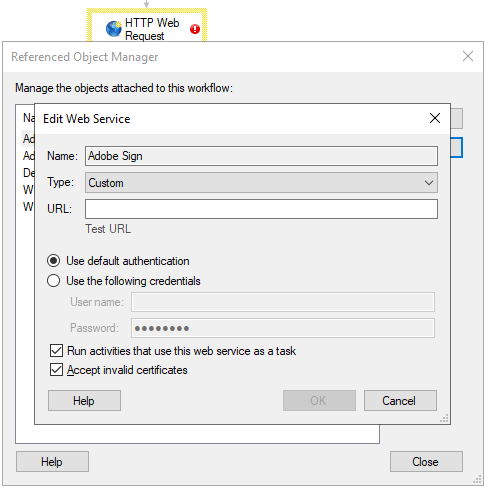
Task: Click the red error indicator on HTTP Web Request
Action: [x=195, y=29]
